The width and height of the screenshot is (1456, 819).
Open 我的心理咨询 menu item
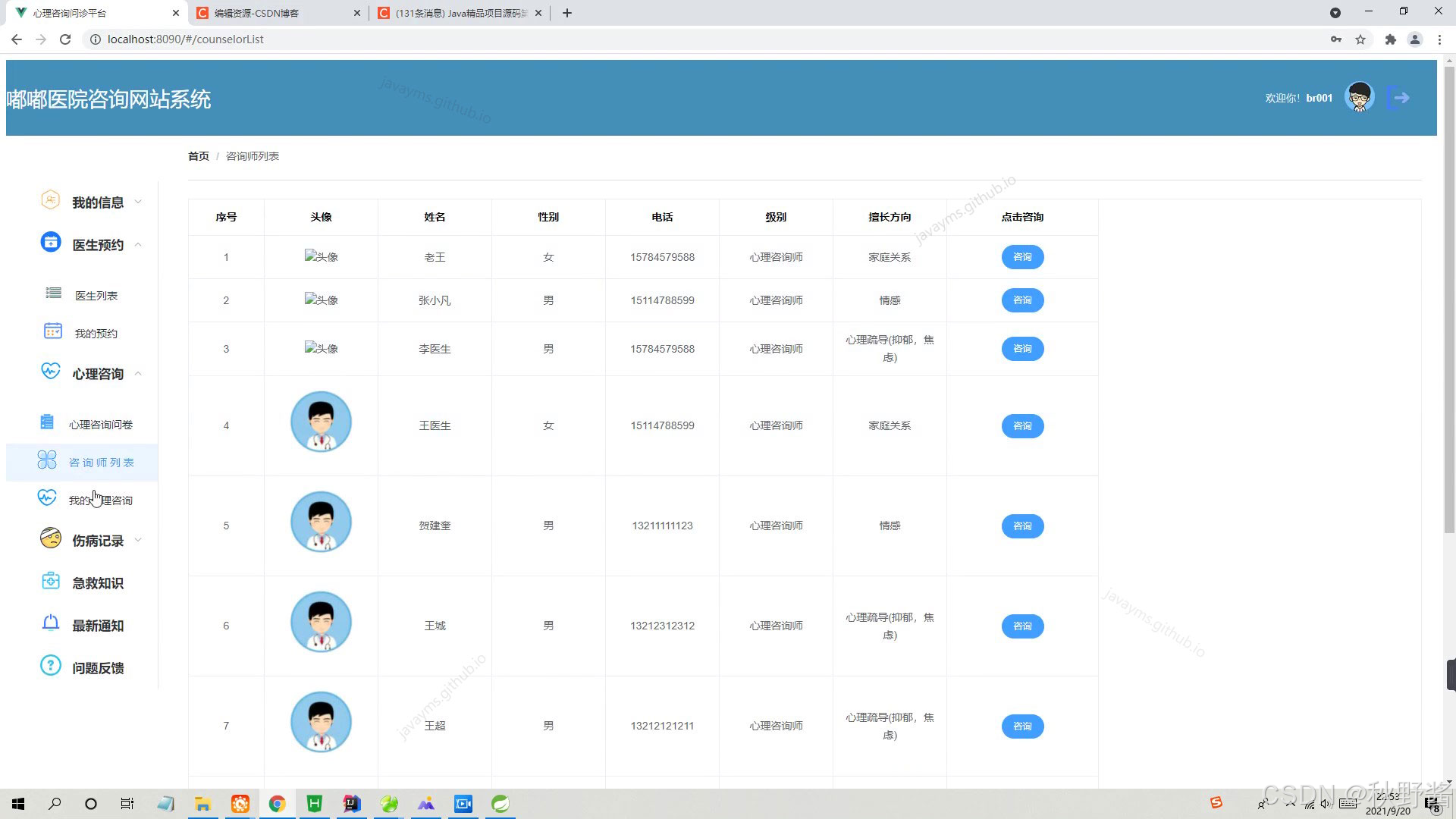coord(101,500)
